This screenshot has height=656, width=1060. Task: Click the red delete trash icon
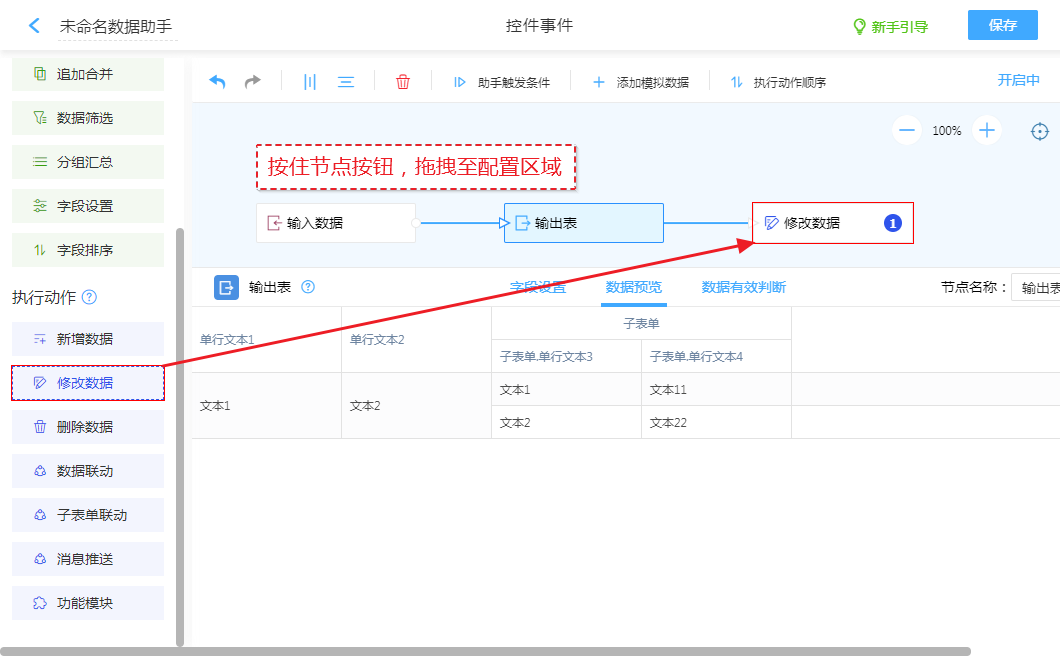click(x=403, y=82)
